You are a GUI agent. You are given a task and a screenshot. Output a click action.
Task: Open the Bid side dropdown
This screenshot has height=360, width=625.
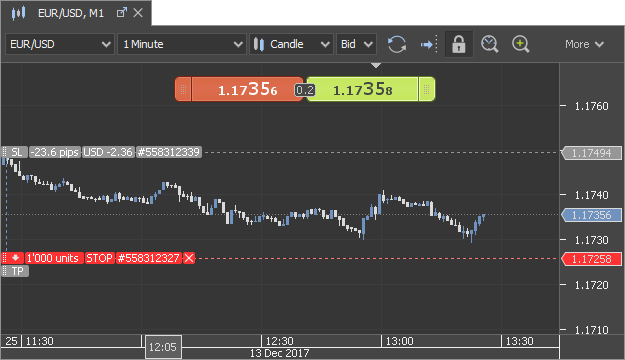coord(356,44)
